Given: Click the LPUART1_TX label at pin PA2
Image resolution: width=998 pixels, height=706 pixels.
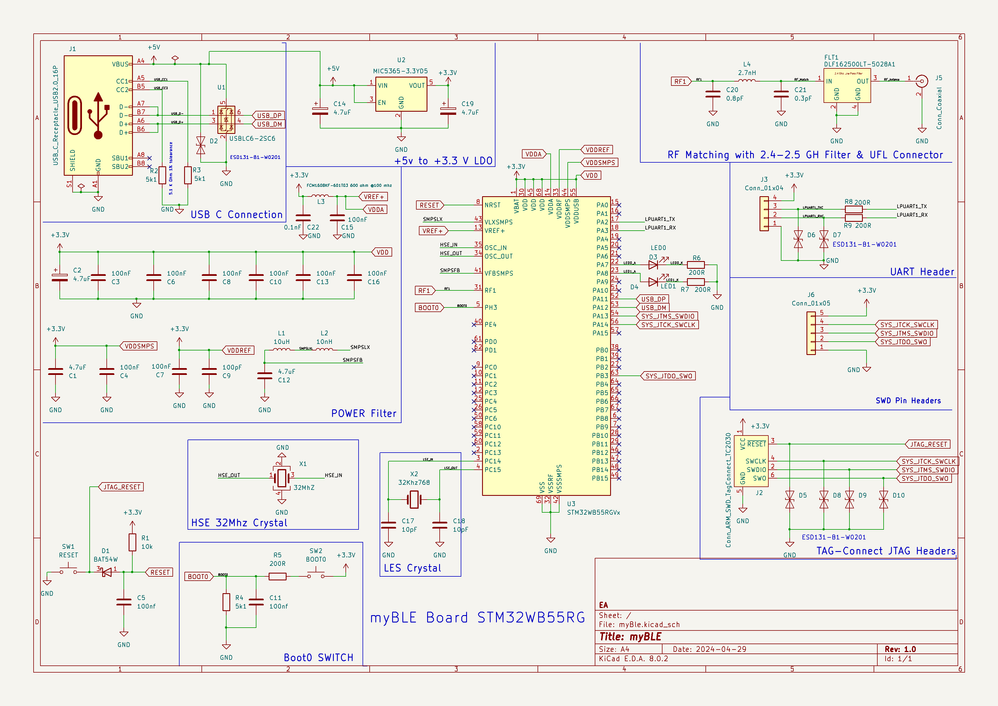Looking at the screenshot, I should point(659,219).
